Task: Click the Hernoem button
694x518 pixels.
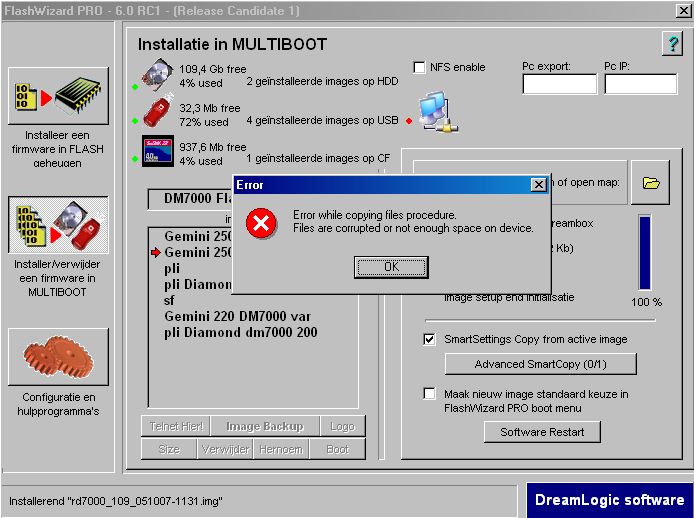Action: [x=281, y=449]
